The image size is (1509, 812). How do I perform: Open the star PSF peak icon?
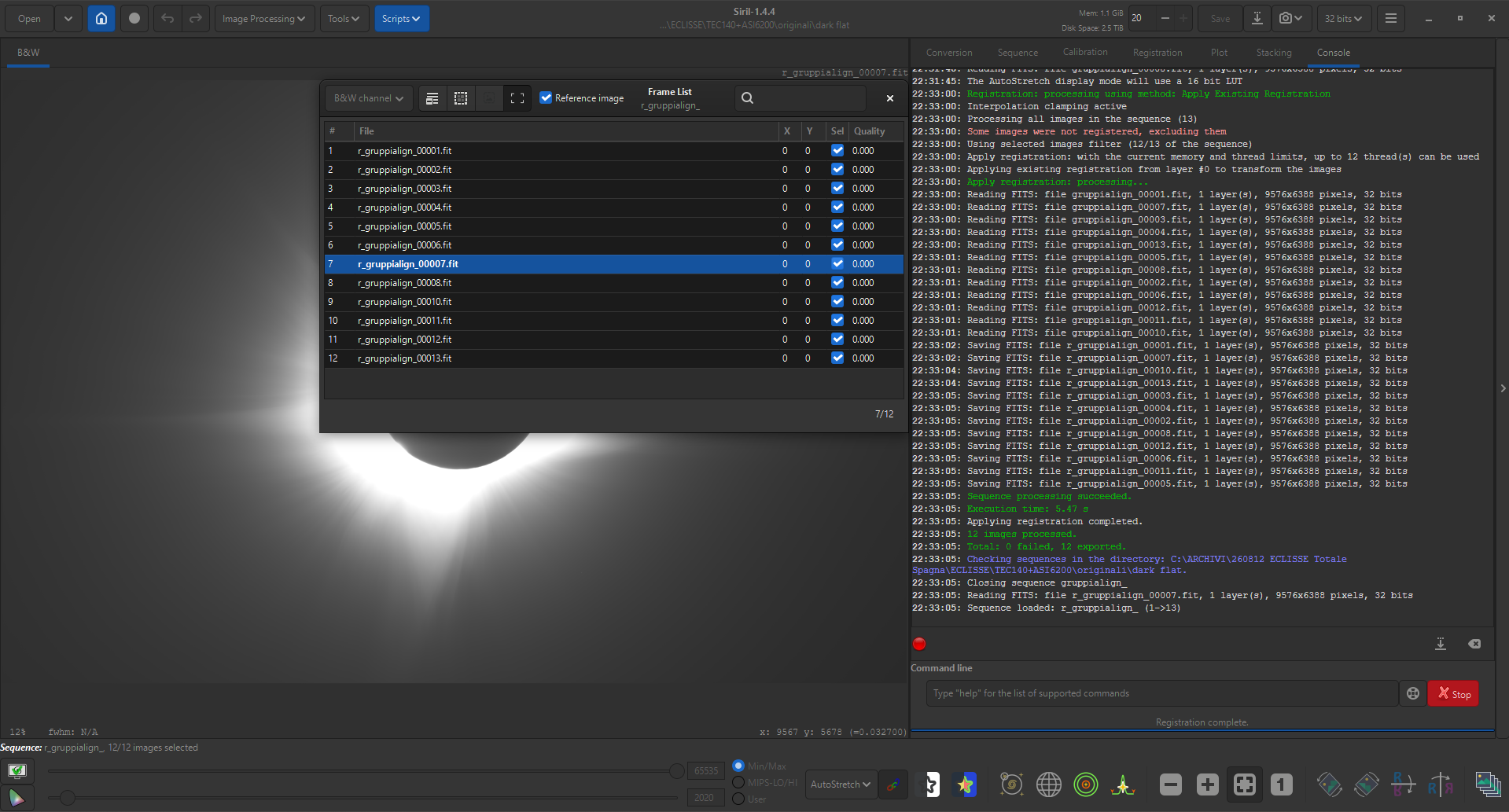coord(1123,784)
